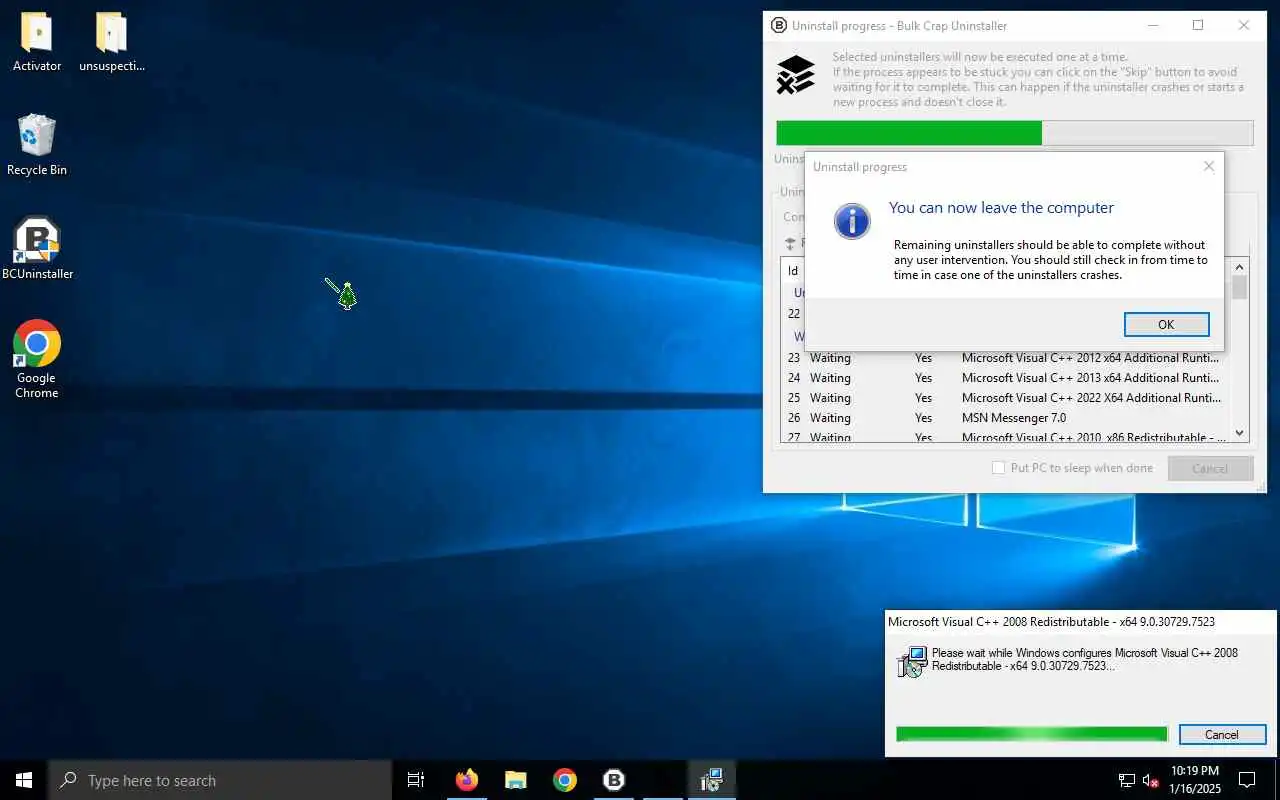The width and height of the screenshot is (1280, 800).
Task: Select the BCUninstaller desktop shortcut
Action: click(37, 249)
